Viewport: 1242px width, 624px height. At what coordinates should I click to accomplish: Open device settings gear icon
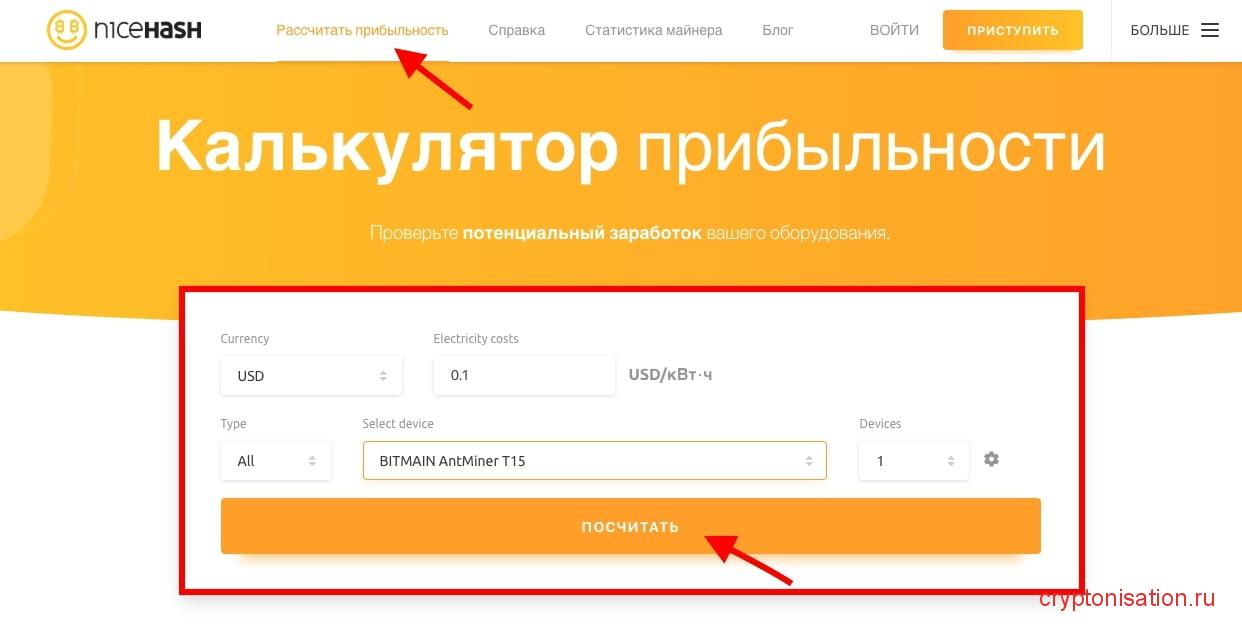(991, 459)
